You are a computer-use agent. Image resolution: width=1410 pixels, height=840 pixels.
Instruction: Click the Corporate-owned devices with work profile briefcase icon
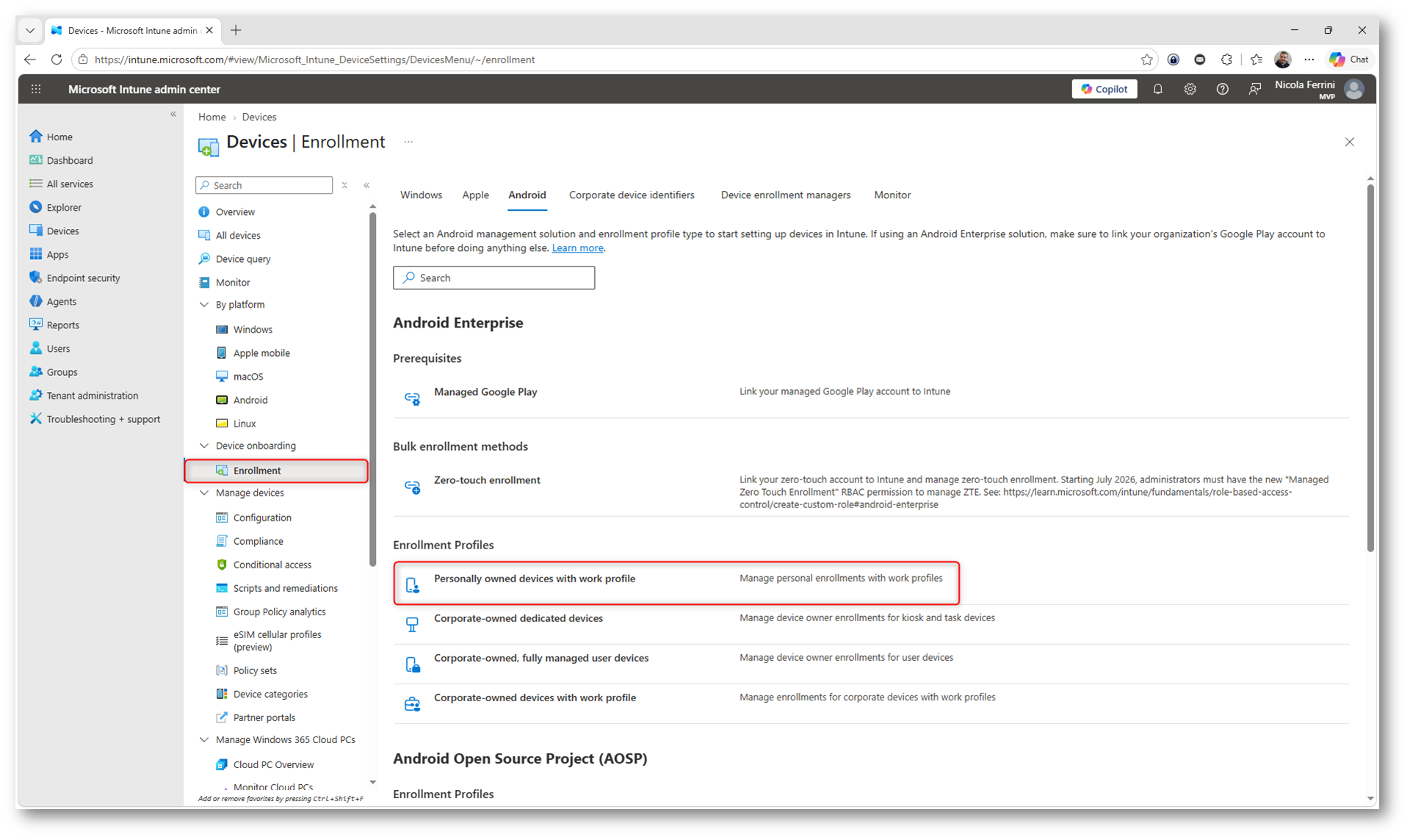pyautogui.click(x=413, y=703)
